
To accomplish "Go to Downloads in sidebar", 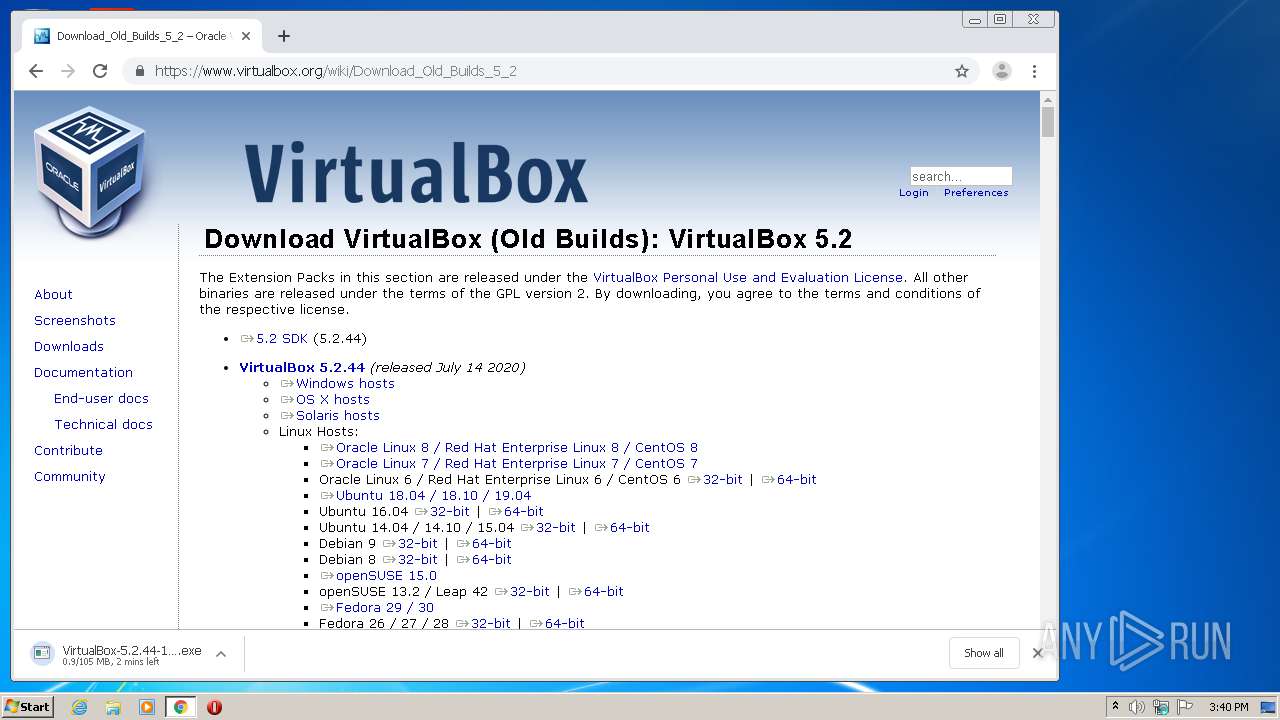I will pyautogui.click(x=69, y=346).
